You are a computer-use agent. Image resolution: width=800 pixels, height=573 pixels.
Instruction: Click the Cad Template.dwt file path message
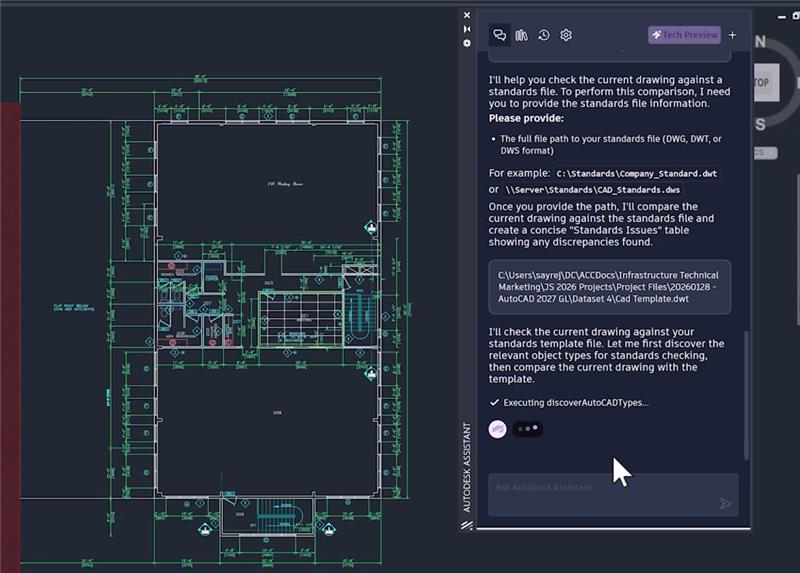(x=610, y=287)
